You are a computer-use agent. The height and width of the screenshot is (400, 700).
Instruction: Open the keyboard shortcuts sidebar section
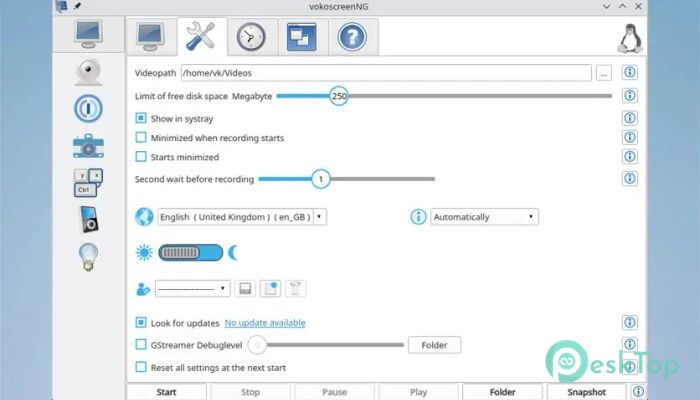88,182
